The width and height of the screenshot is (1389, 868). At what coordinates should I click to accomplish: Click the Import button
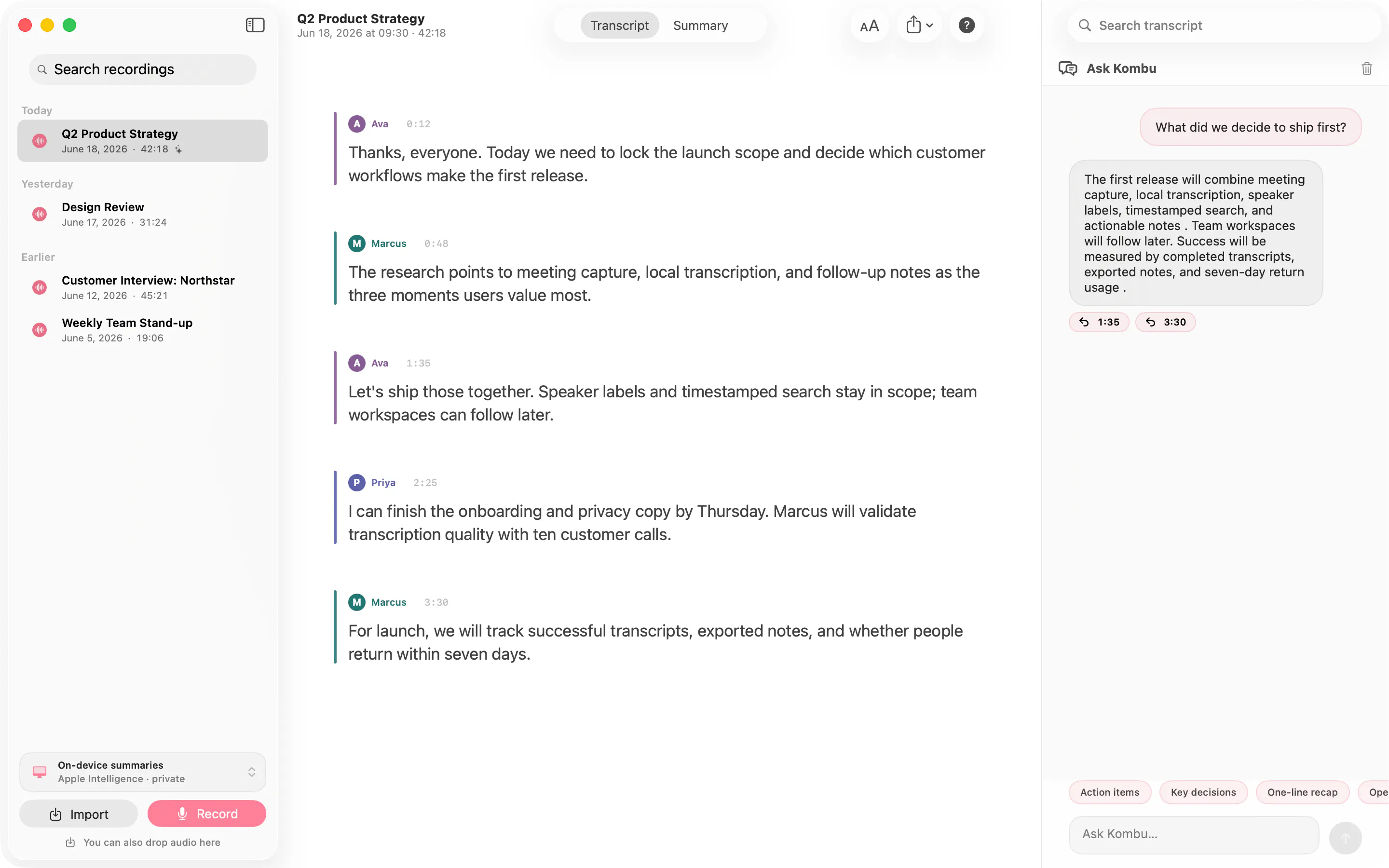coord(79,814)
